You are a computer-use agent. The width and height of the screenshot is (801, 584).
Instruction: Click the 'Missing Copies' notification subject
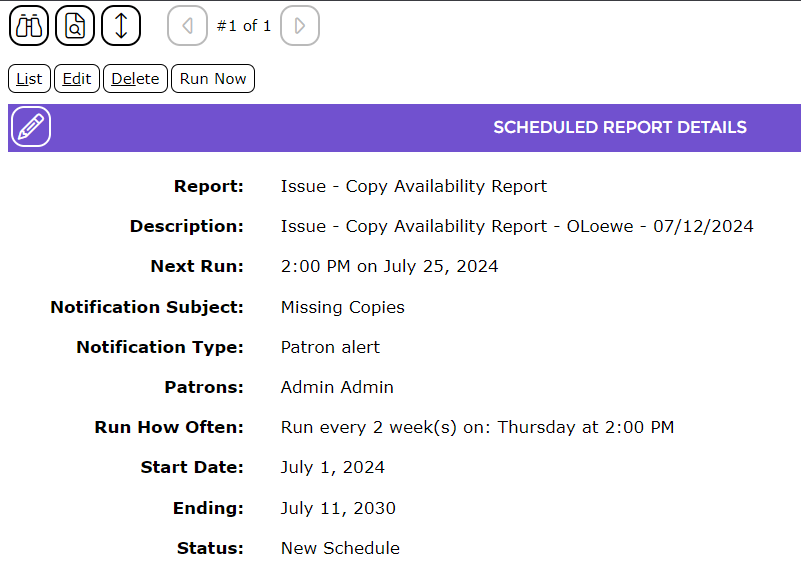343,307
